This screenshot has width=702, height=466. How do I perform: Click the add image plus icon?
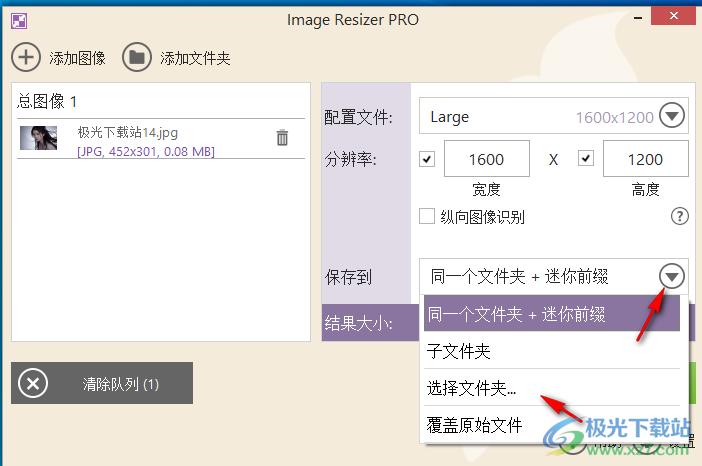click(26, 58)
